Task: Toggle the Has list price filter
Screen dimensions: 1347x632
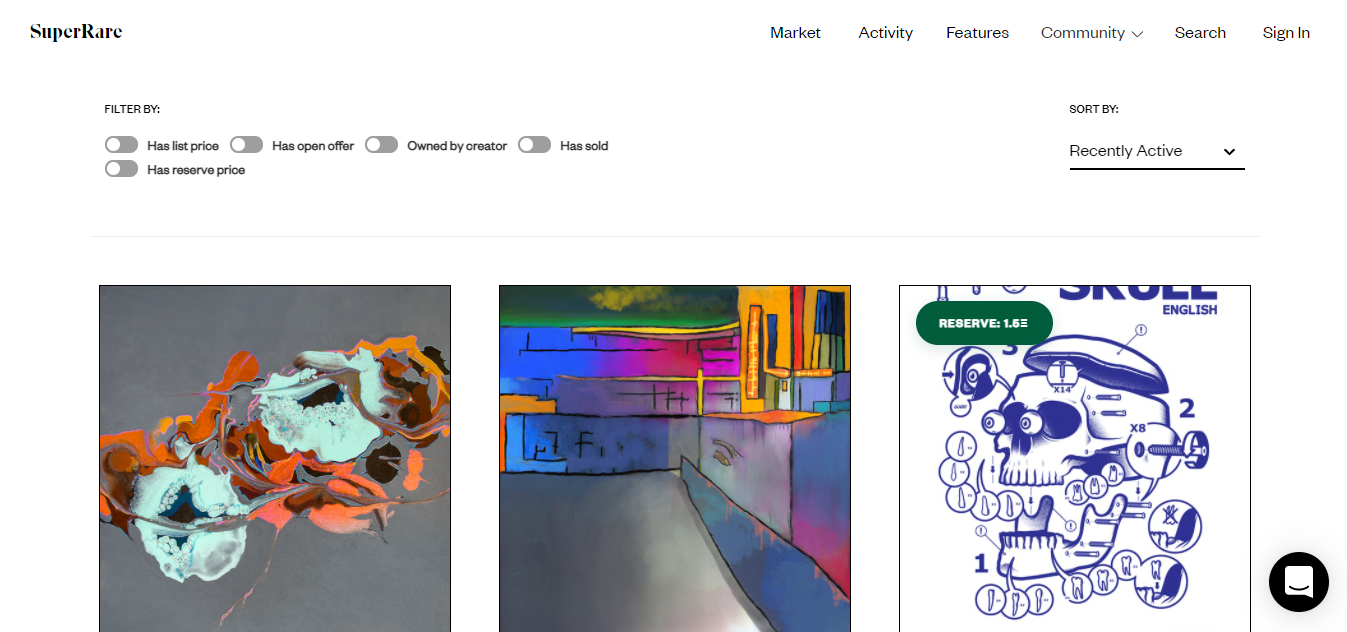Action: pyautogui.click(x=122, y=145)
